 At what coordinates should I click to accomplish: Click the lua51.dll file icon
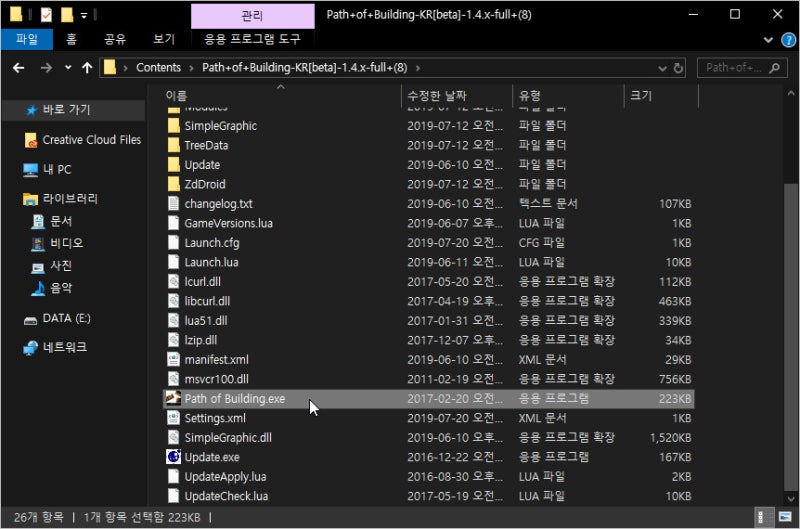click(x=173, y=320)
